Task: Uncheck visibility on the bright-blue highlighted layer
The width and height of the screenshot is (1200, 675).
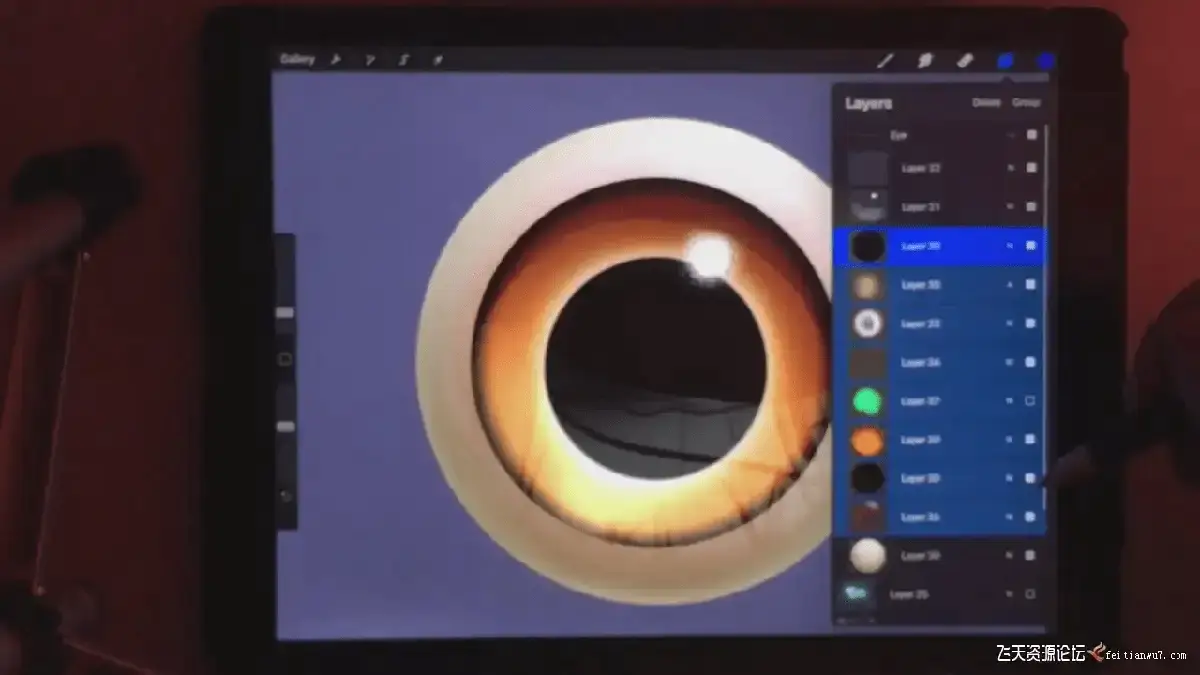Action: tap(1031, 245)
